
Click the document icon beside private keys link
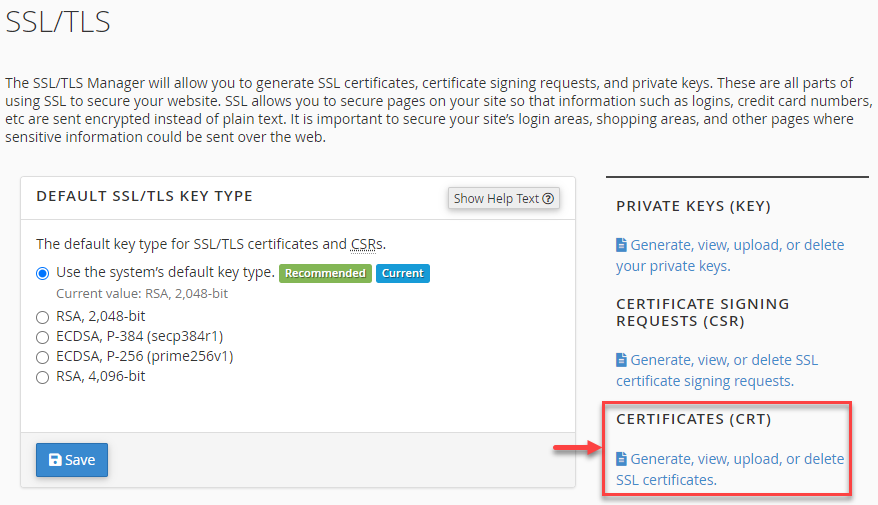pyautogui.click(x=621, y=245)
